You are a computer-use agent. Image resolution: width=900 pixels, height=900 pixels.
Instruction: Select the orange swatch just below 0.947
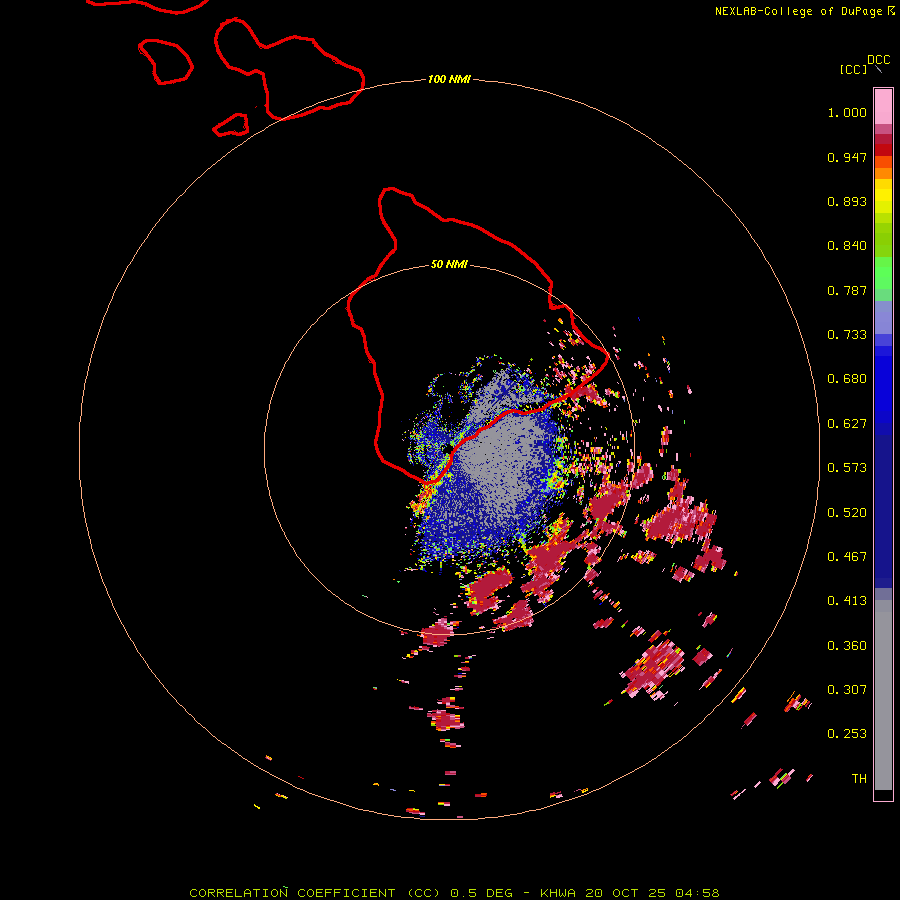[883, 173]
